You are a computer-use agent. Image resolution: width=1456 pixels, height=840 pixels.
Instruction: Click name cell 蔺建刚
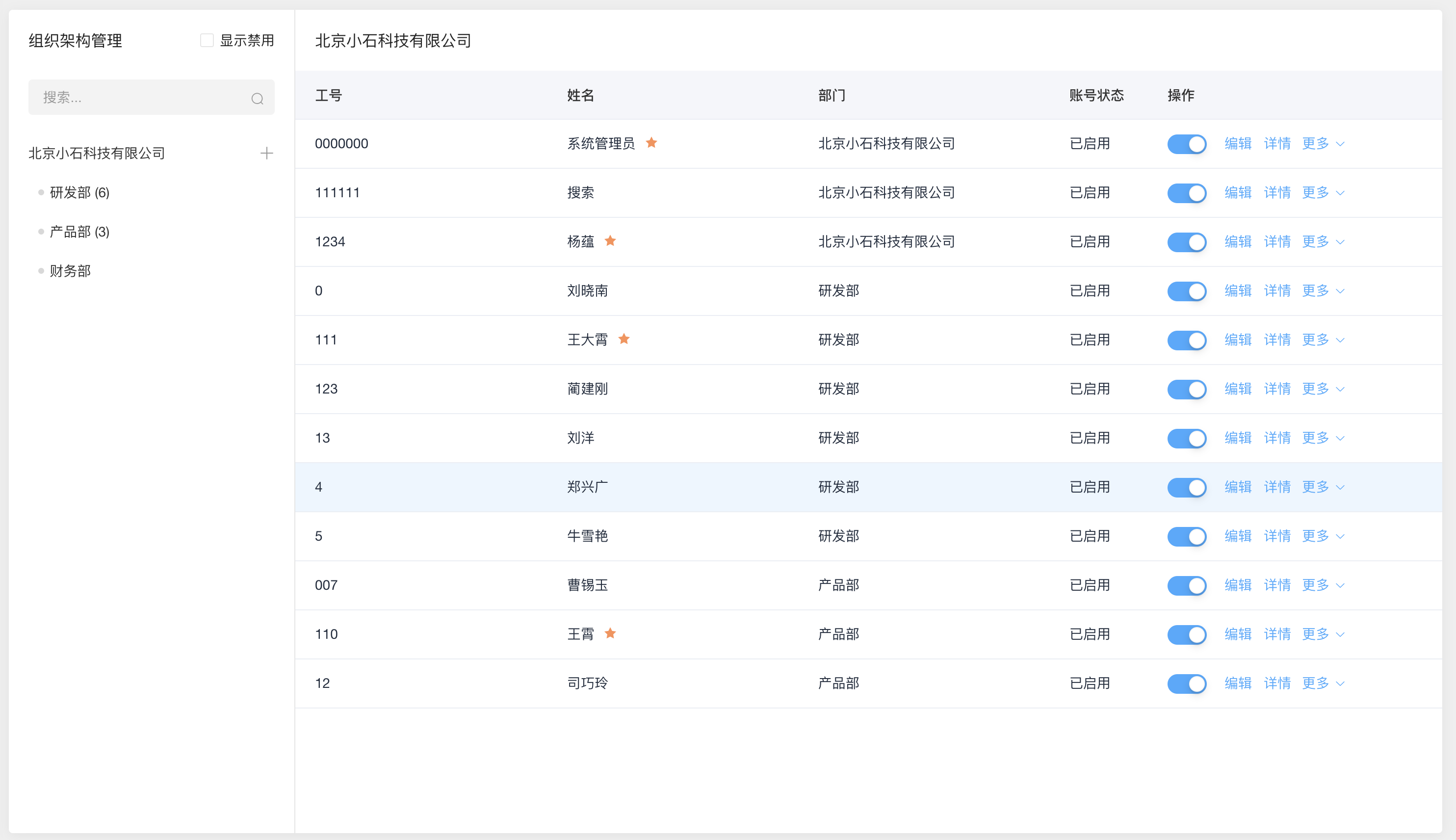point(588,389)
